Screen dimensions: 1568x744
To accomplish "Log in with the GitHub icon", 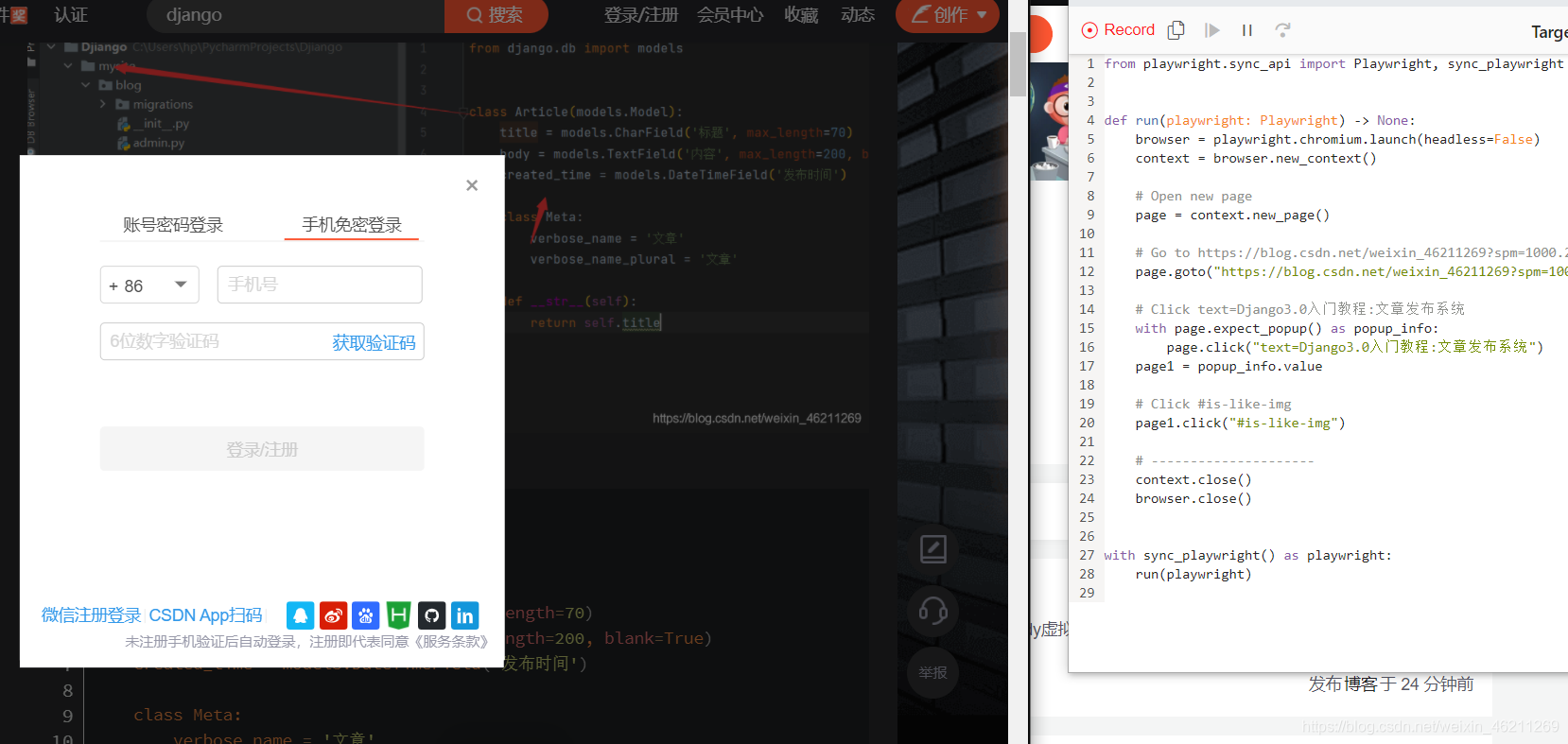I will [432, 615].
